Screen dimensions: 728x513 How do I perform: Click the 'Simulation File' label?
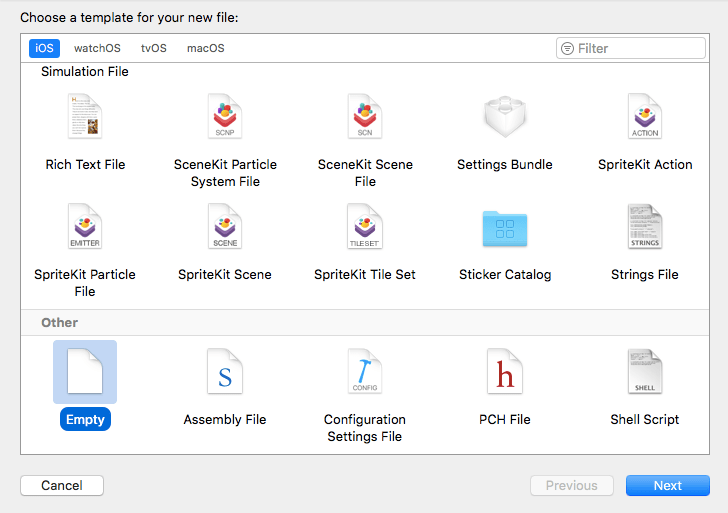pyautogui.click(x=84, y=71)
